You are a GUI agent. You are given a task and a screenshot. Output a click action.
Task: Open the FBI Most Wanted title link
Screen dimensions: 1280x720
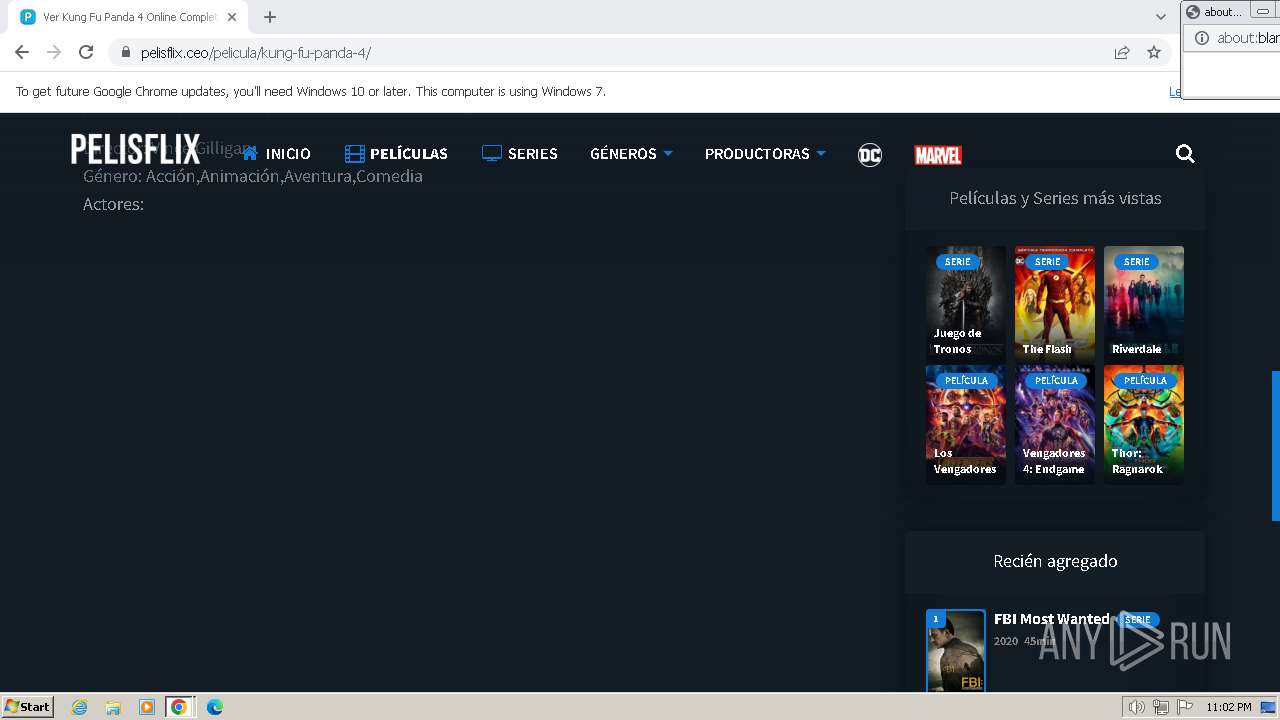pyautogui.click(x=1051, y=619)
